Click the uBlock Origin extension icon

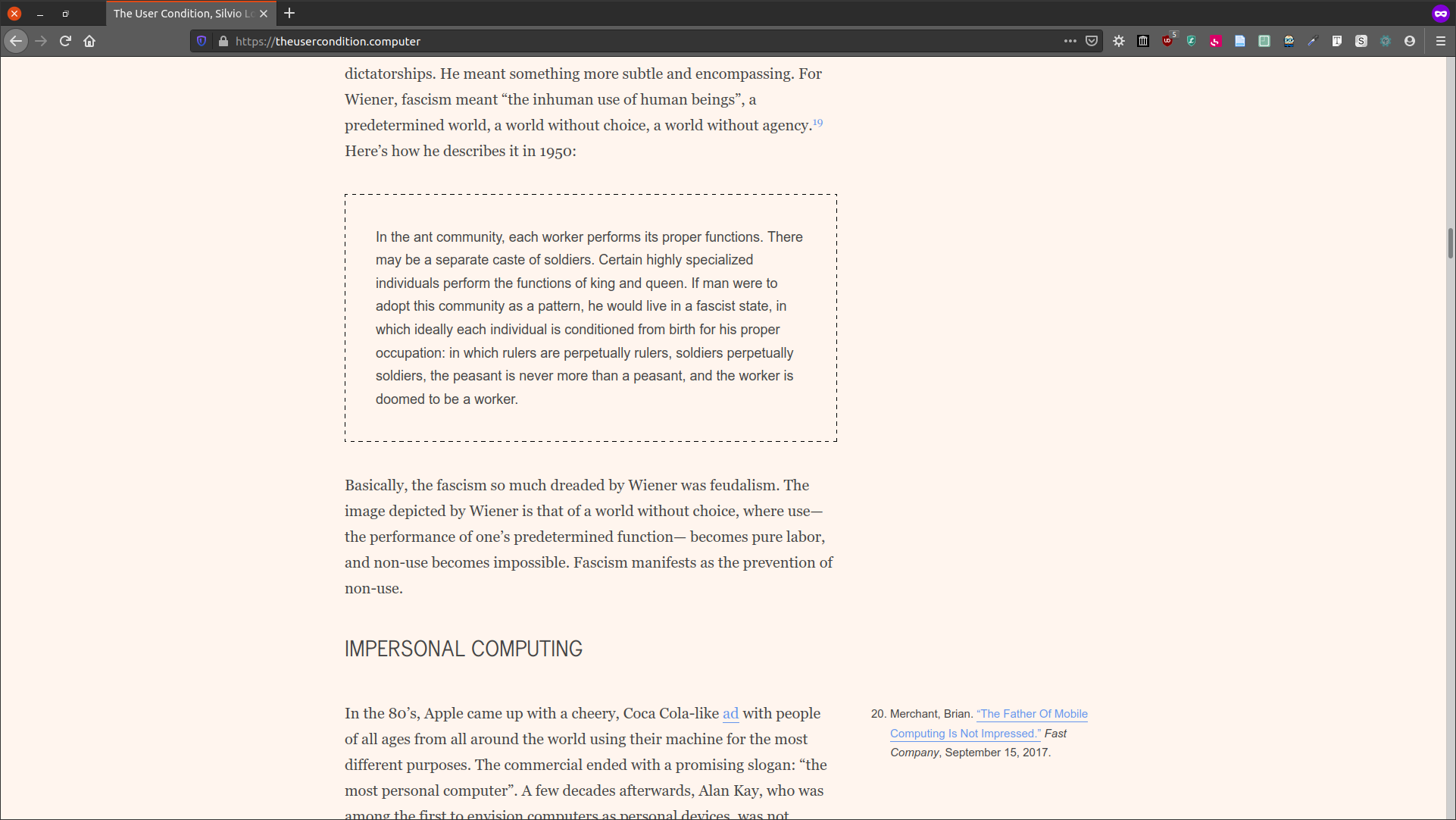1167,41
